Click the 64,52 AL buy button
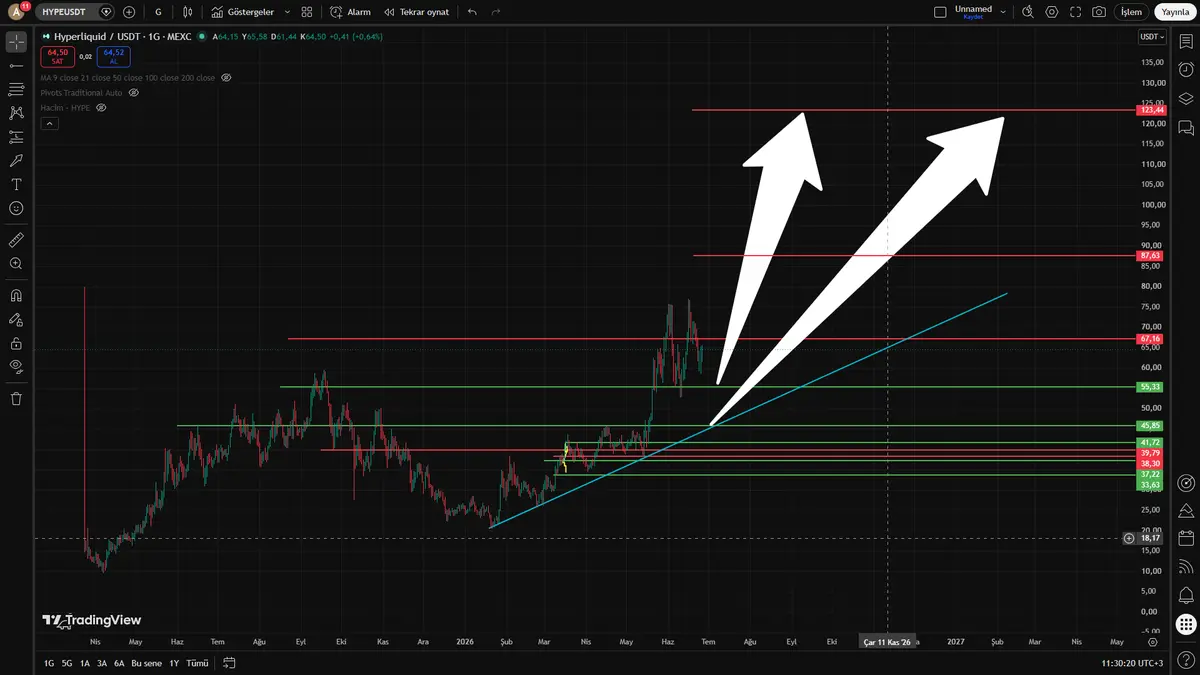This screenshot has width=1200, height=675. [x=113, y=56]
